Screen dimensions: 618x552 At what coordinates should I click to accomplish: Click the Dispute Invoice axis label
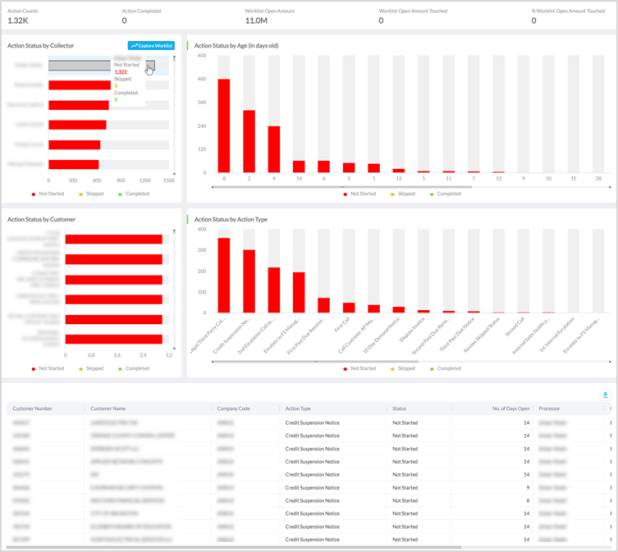412,329
